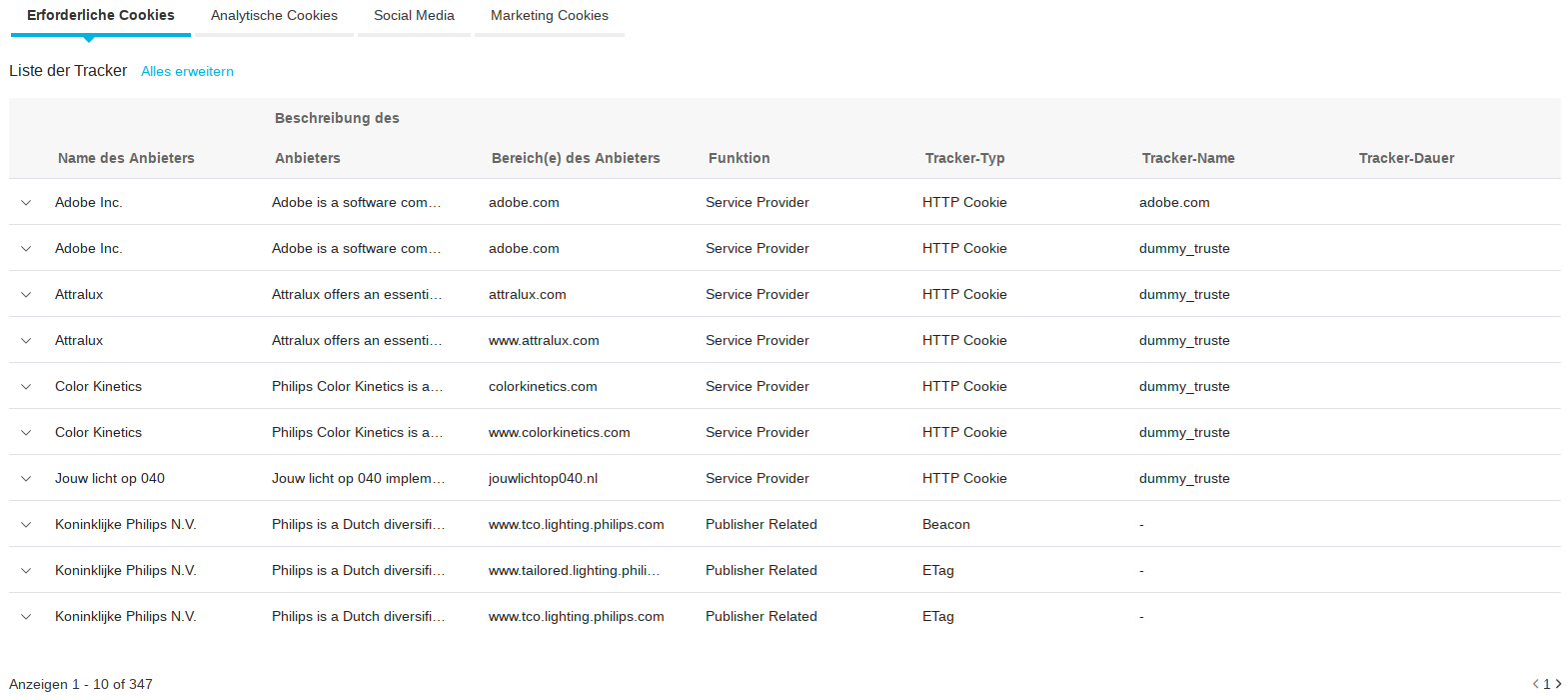This screenshot has width=1568, height=700.
Task: Click the Jouw licht op 040 provider name
Action: click(x=110, y=479)
